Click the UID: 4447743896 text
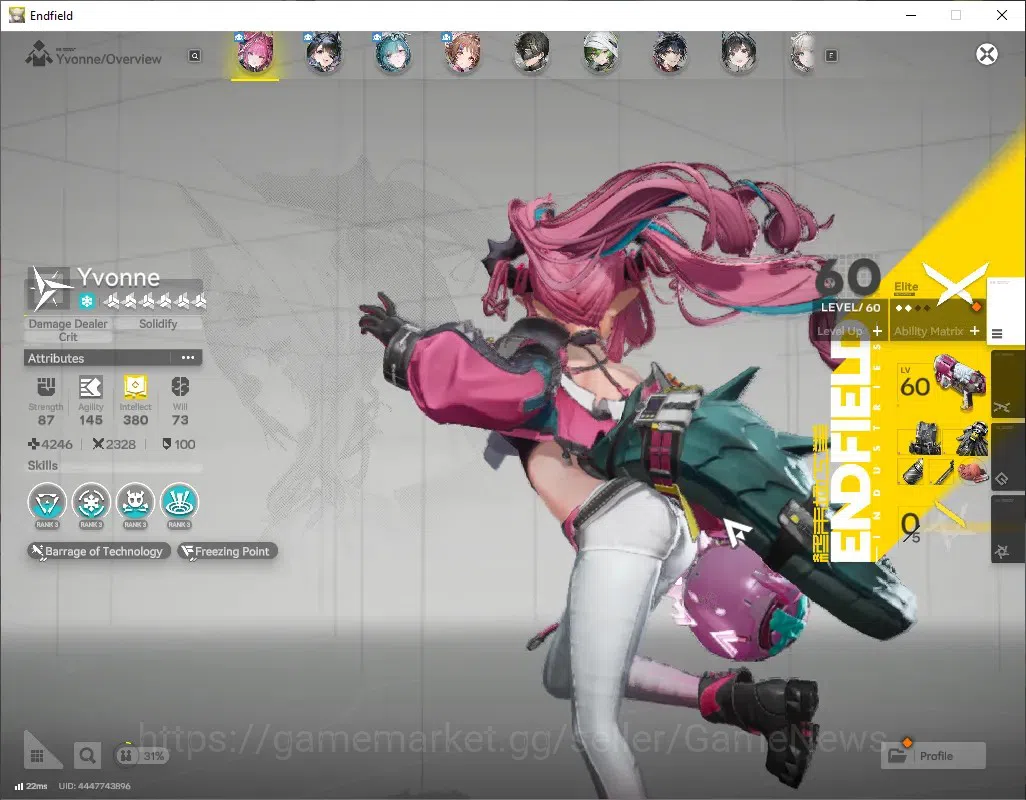Image resolution: width=1026 pixels, height=800 pixels. coord(94,786)
